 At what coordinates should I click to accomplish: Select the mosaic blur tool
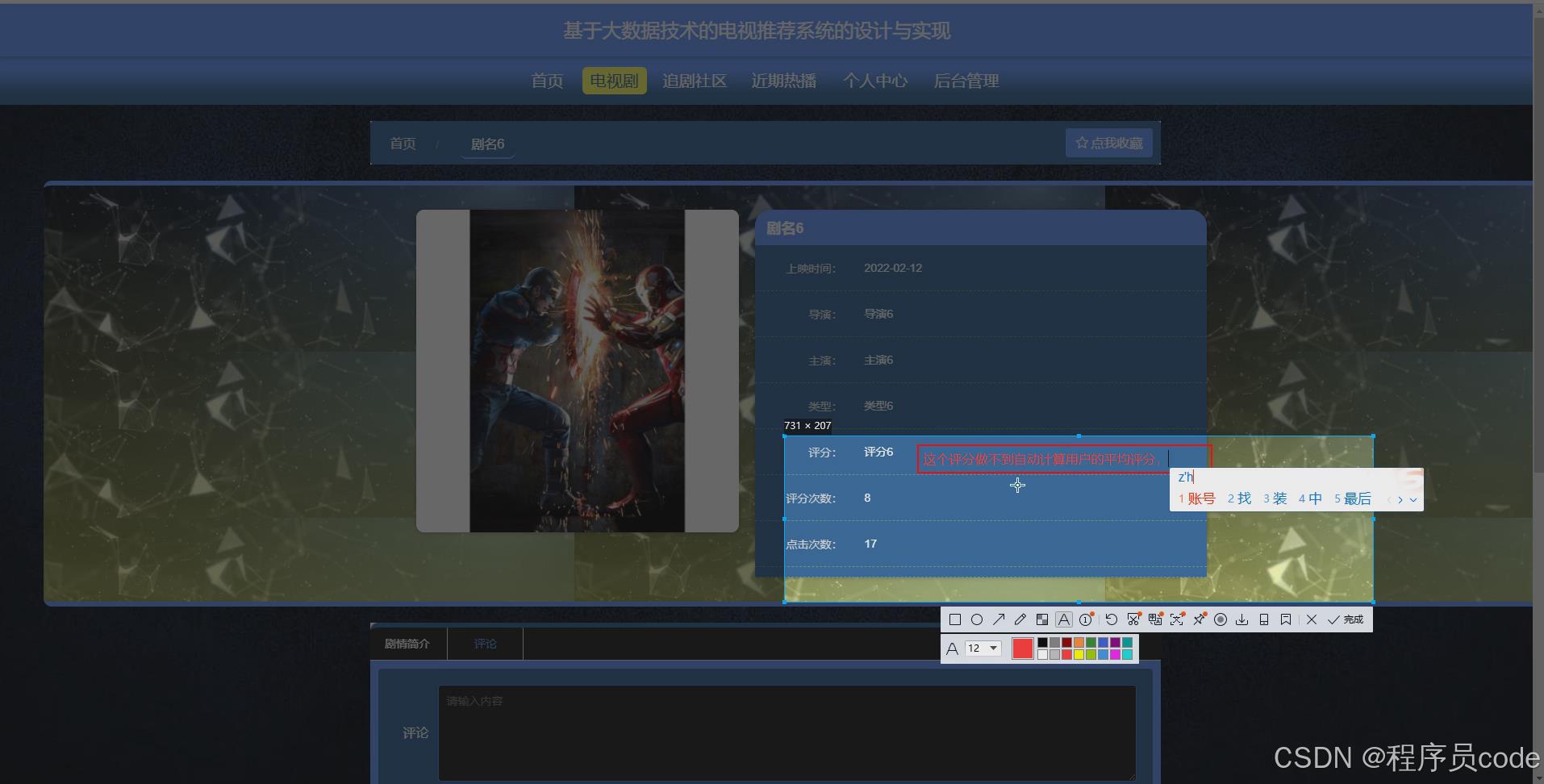pyautogui.click(x=1042, y=619)
